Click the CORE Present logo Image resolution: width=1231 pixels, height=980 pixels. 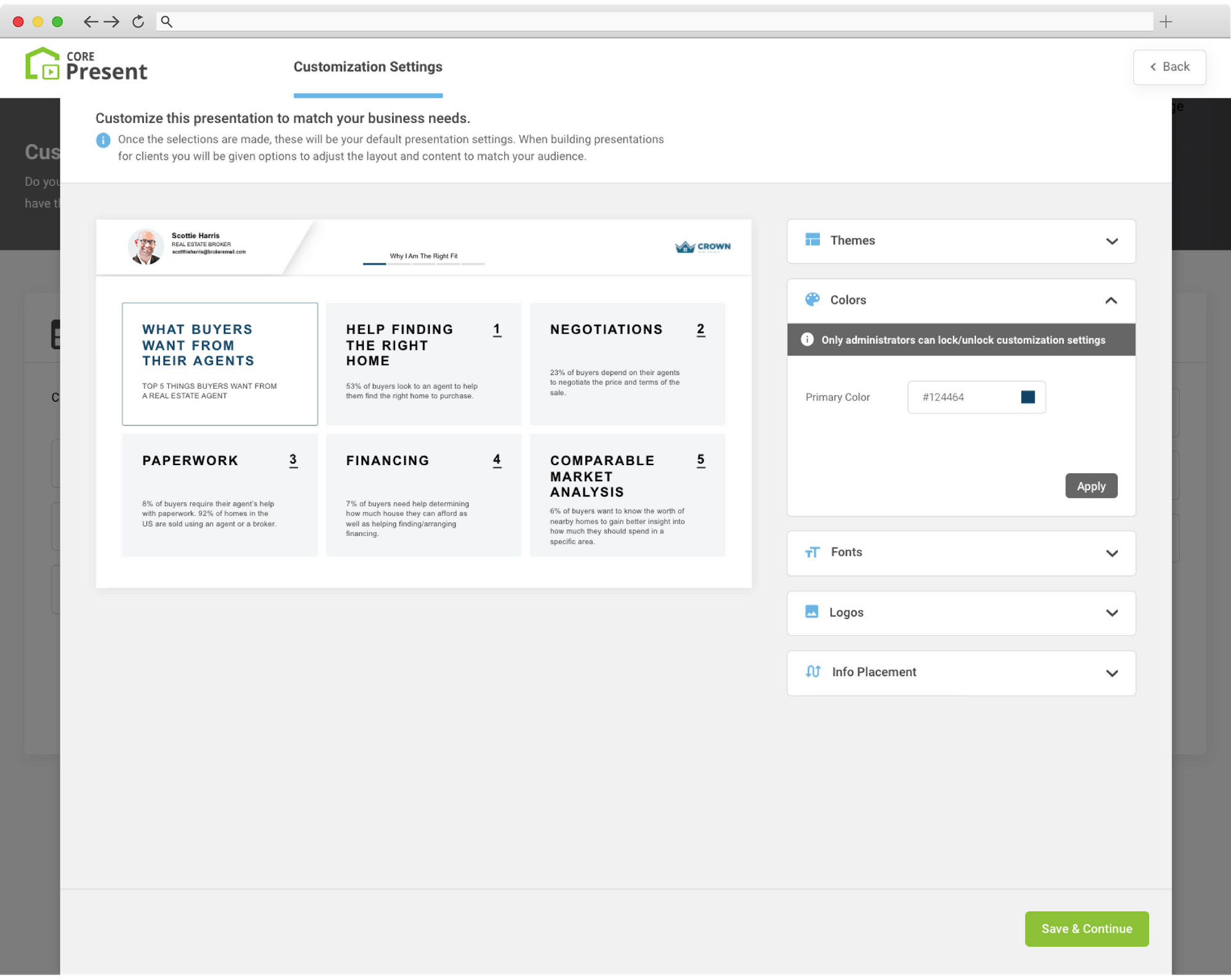[x=86, y=64]
